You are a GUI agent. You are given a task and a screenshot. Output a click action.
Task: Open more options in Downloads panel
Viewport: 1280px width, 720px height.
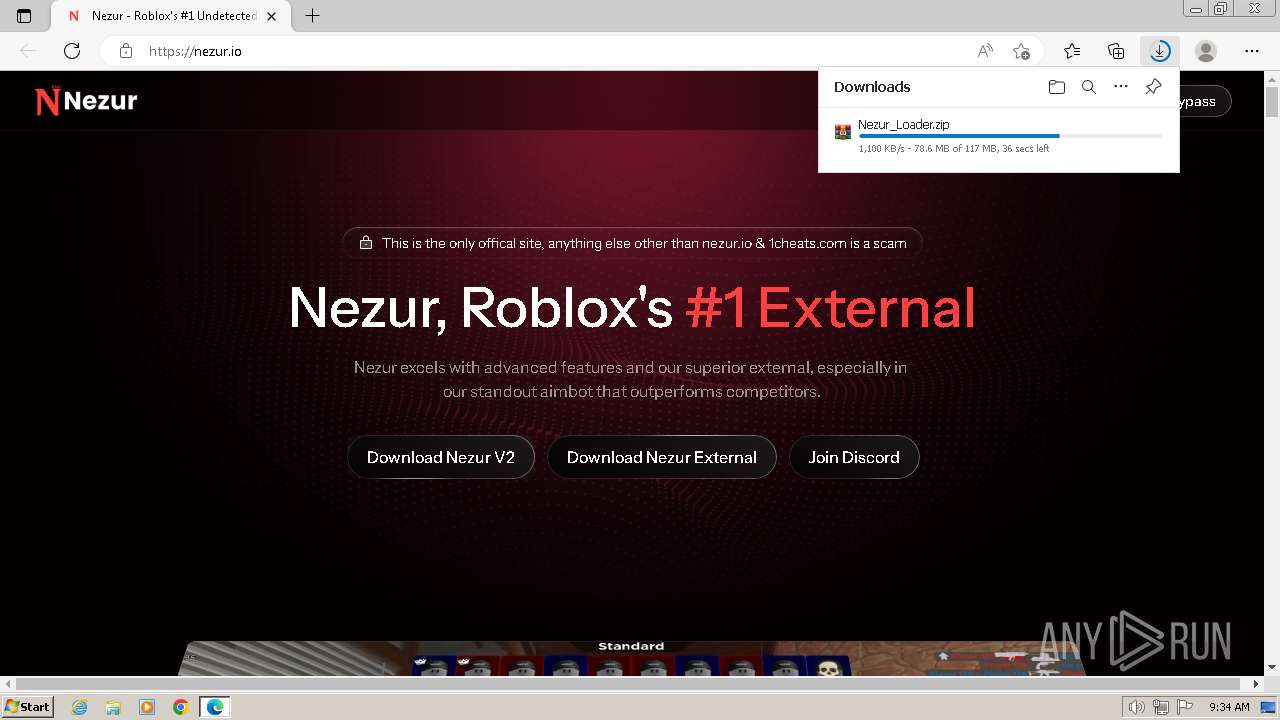click(1121, 87)
